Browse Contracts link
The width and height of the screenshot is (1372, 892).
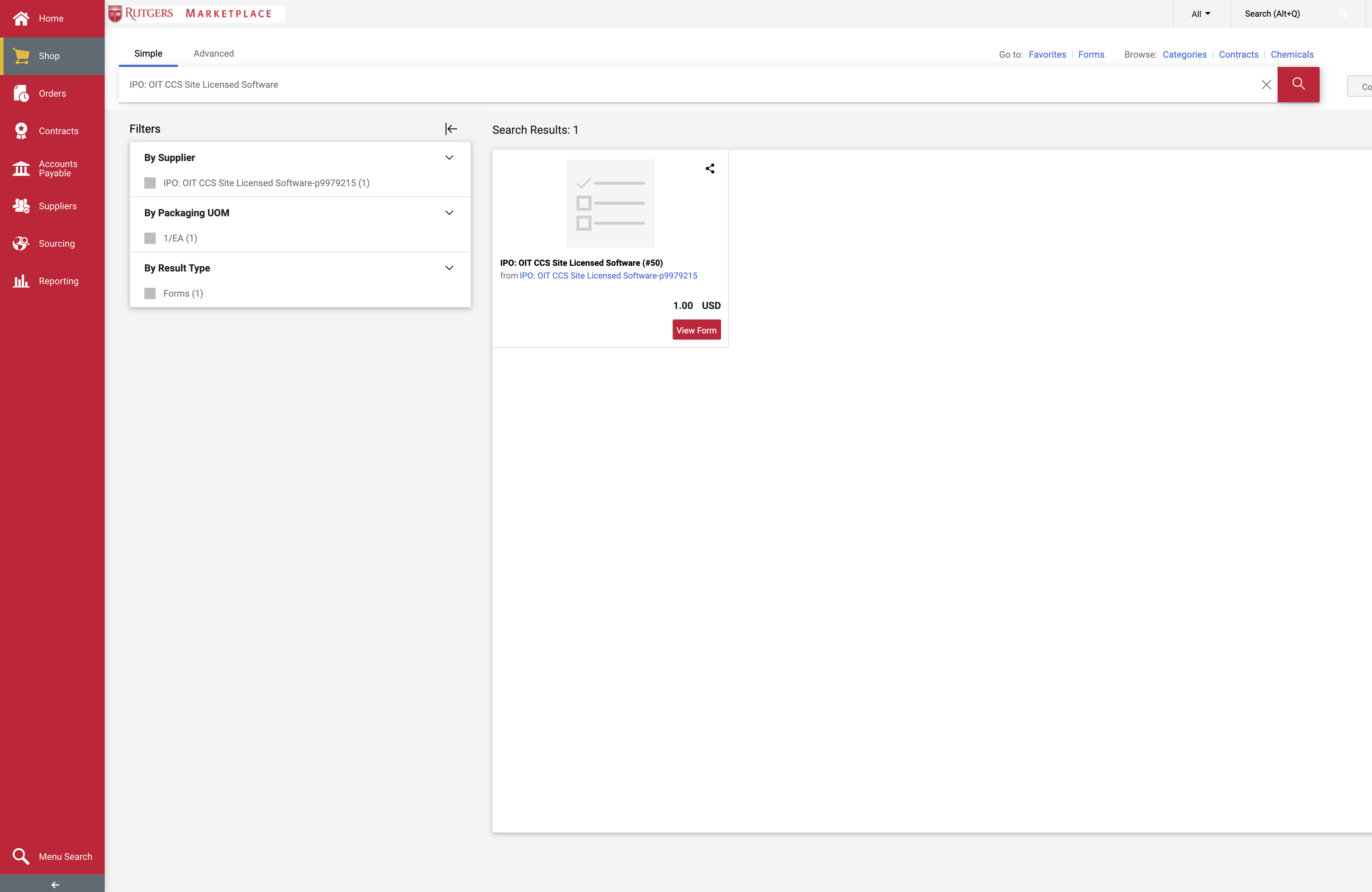(1239, 54)
